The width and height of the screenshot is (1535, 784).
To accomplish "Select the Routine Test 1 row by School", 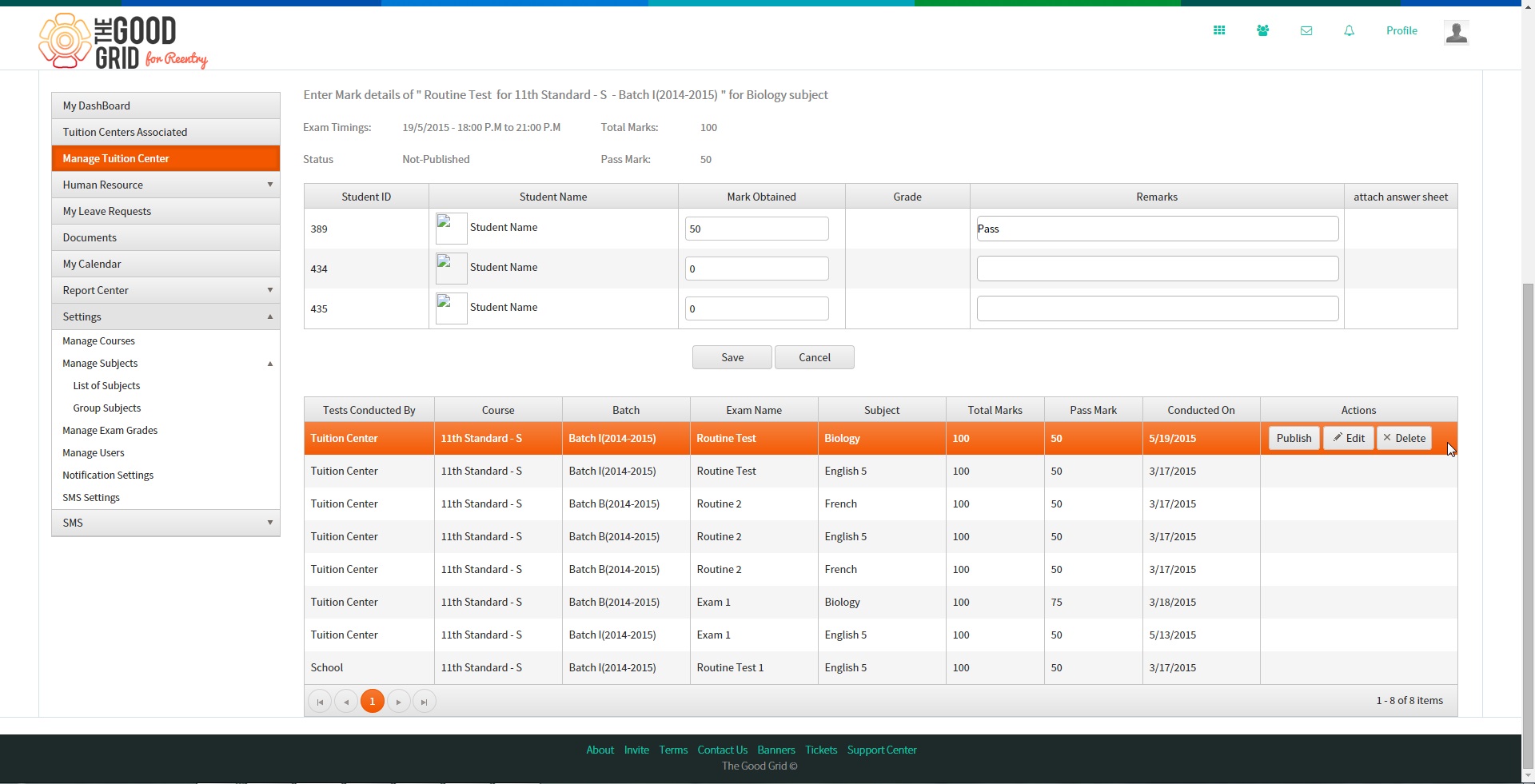I will click(880, 667).
